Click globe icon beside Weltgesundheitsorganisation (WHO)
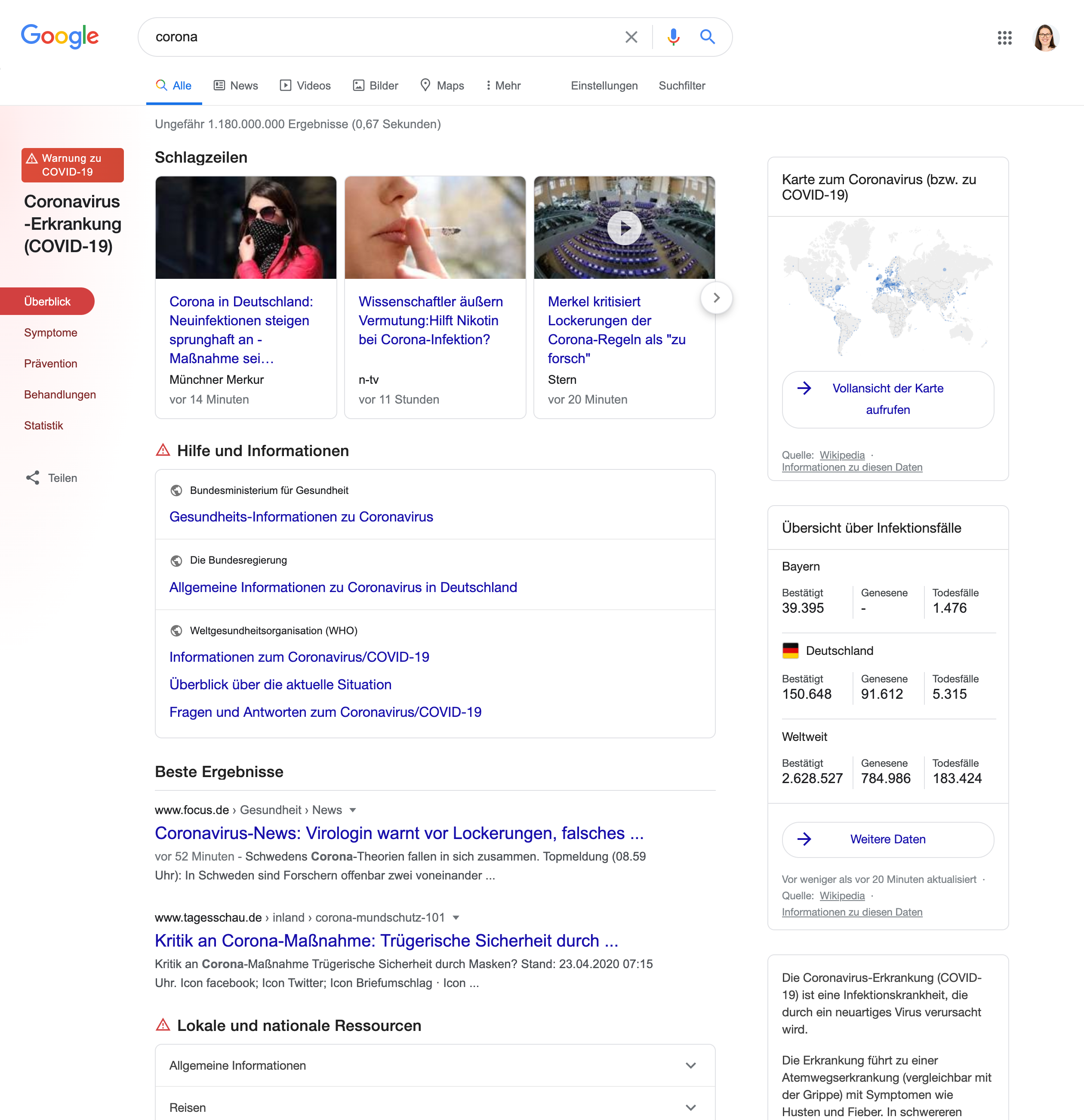The width and height of the screenshot is (1084, 1120). pyautogui.click(x=176, y=630)
